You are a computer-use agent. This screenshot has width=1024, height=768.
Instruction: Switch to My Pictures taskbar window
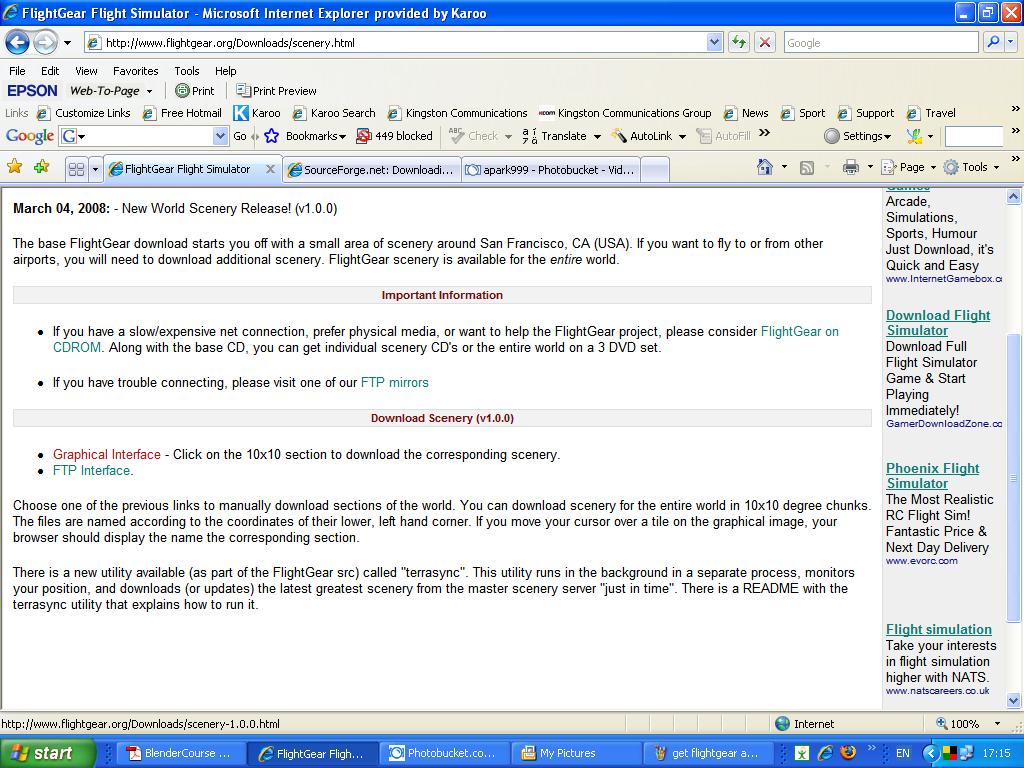[x=577, y=753]
